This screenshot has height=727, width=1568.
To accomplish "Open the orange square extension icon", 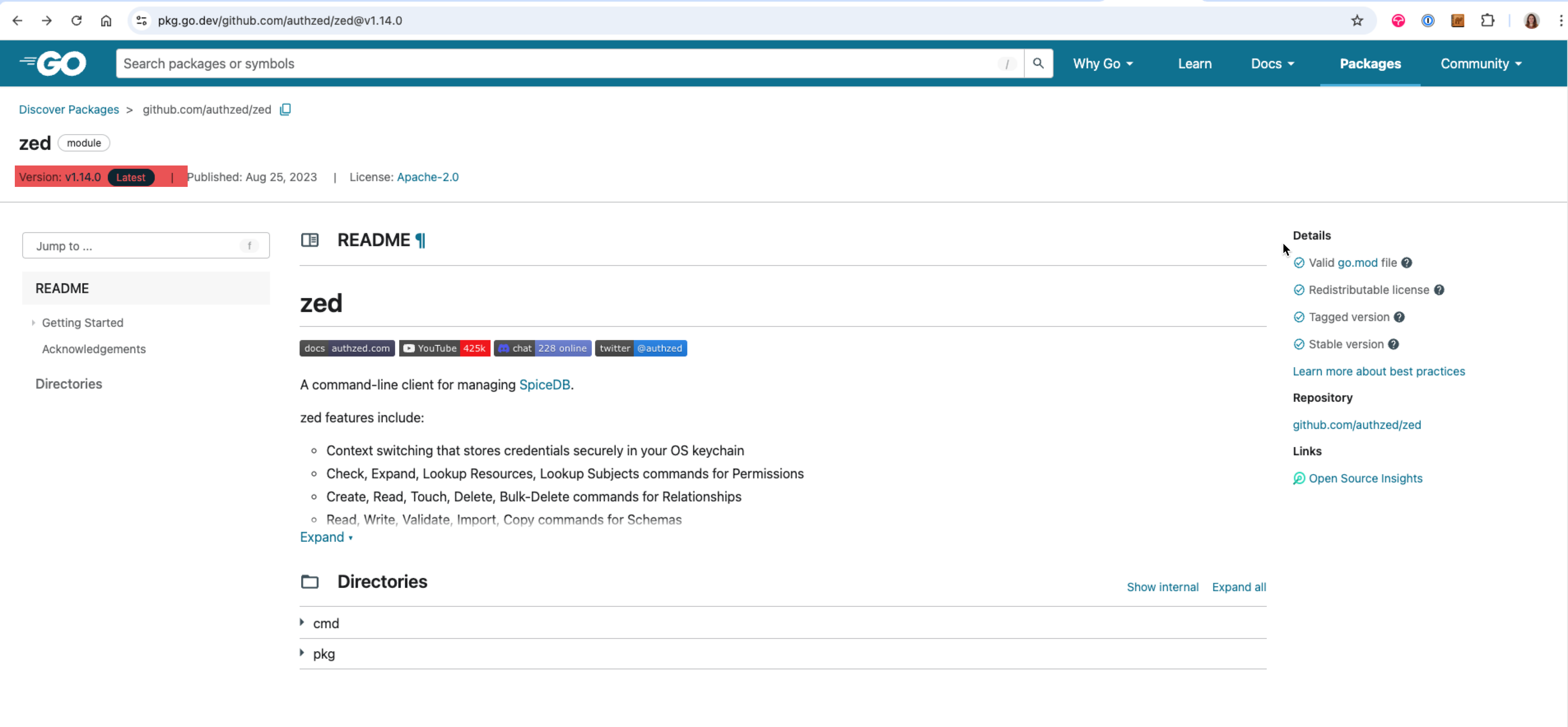I will (1457, 21).
